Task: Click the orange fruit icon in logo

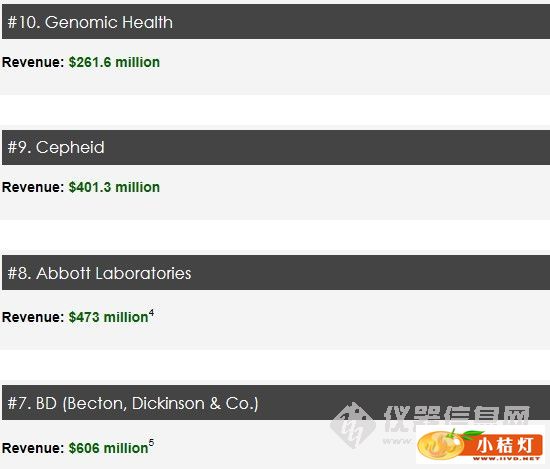Action: click(x=441, y=445)
